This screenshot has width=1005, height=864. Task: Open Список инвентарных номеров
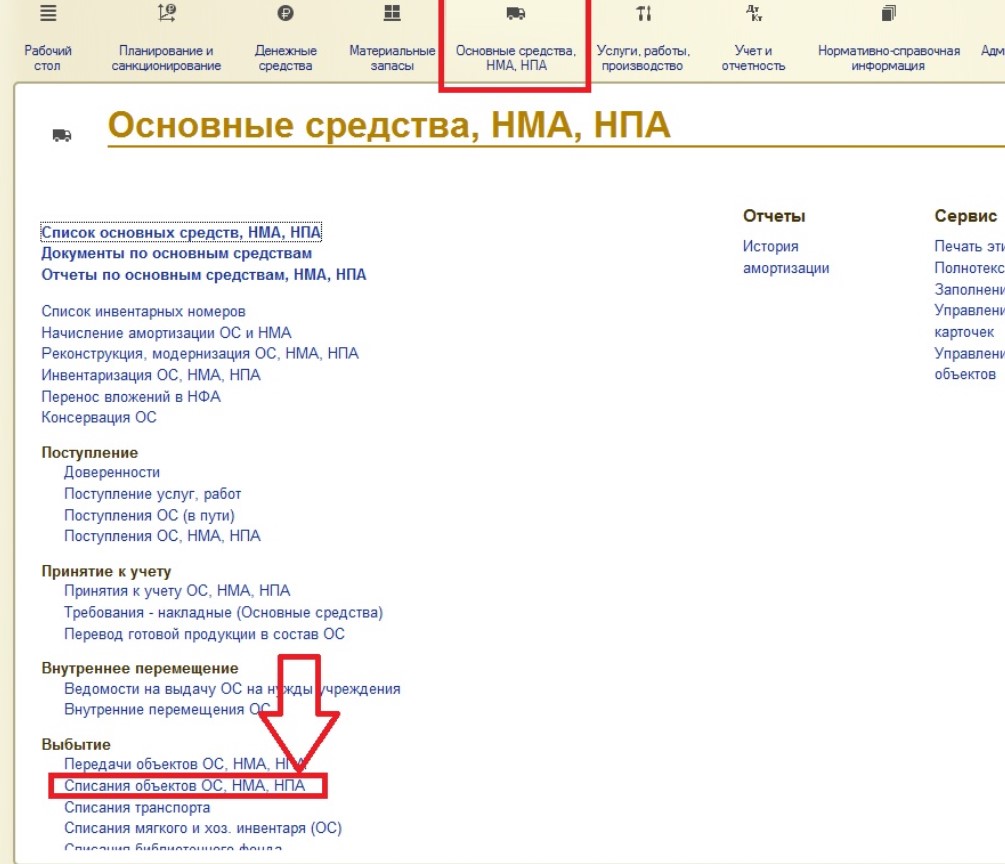pos(144,312)
